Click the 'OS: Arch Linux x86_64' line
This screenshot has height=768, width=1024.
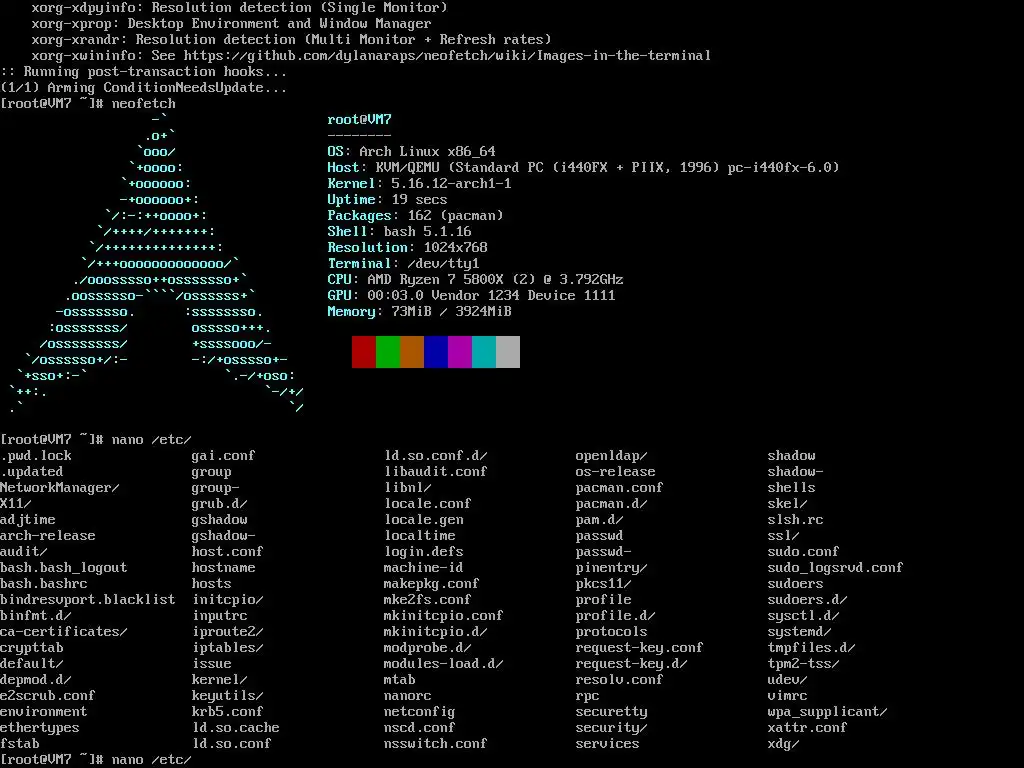click(411, 152)
